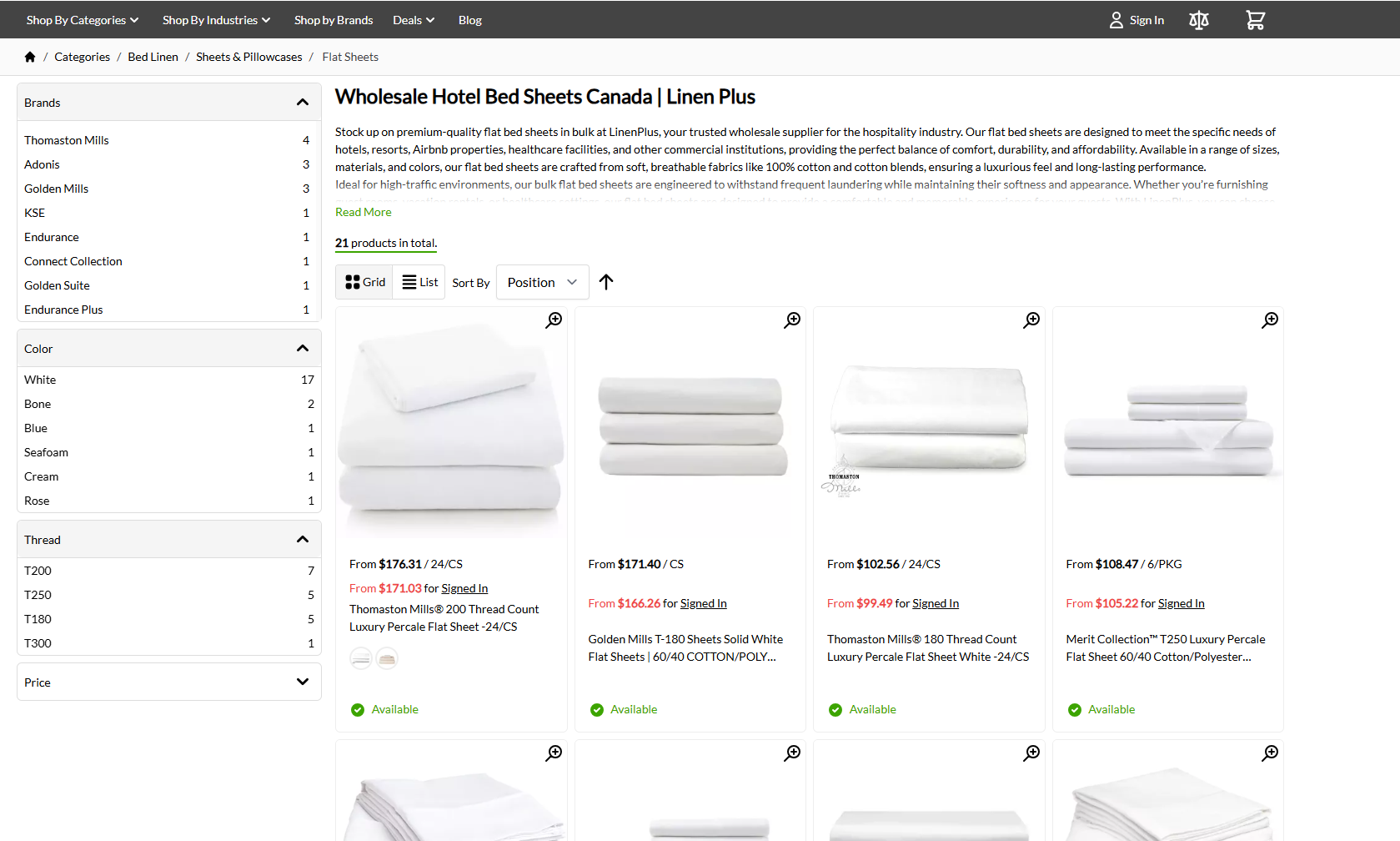Open Bed Linen breadcrumb link
The width and height of the screenshot is (1400, 841).
click(153, 57)
